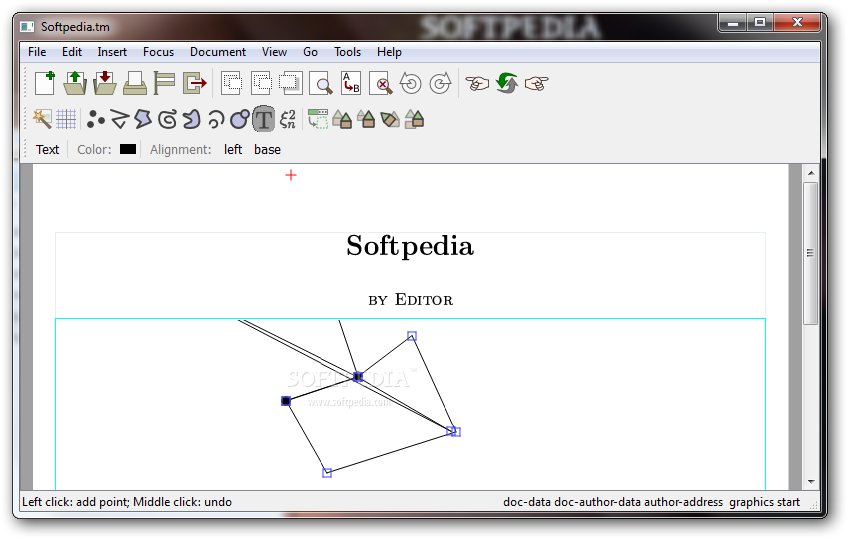
Task: Click the Softpedia document title
Action: [x=410, y=246]
